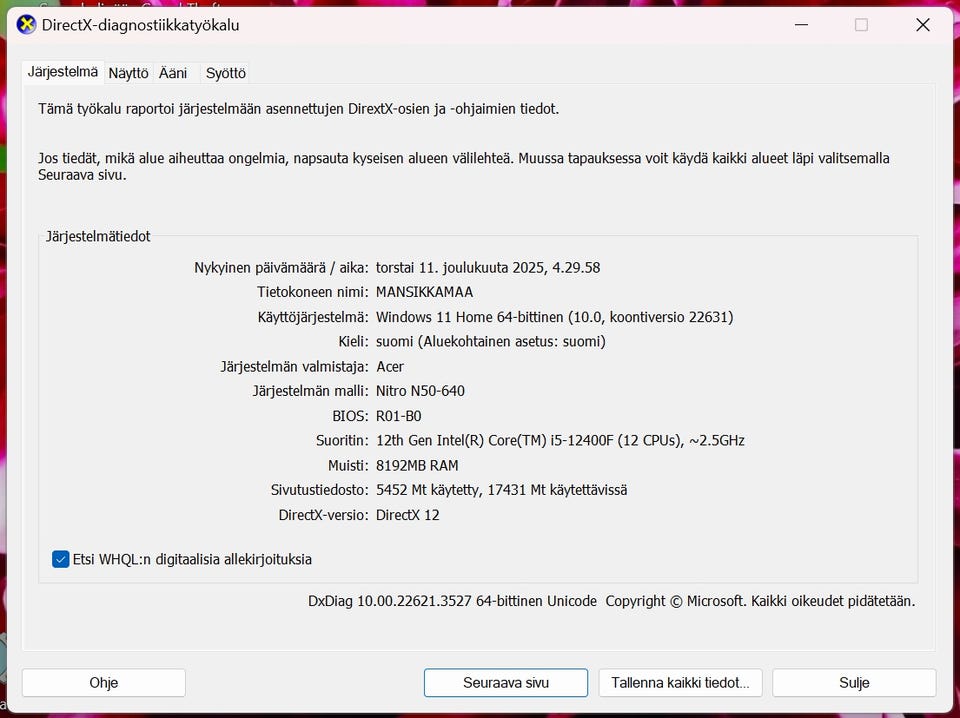Image resolution: width=960 pixels, height=718 pixels.
Task: Click the model value Nitro N50-640
Action: pos(420,391)
